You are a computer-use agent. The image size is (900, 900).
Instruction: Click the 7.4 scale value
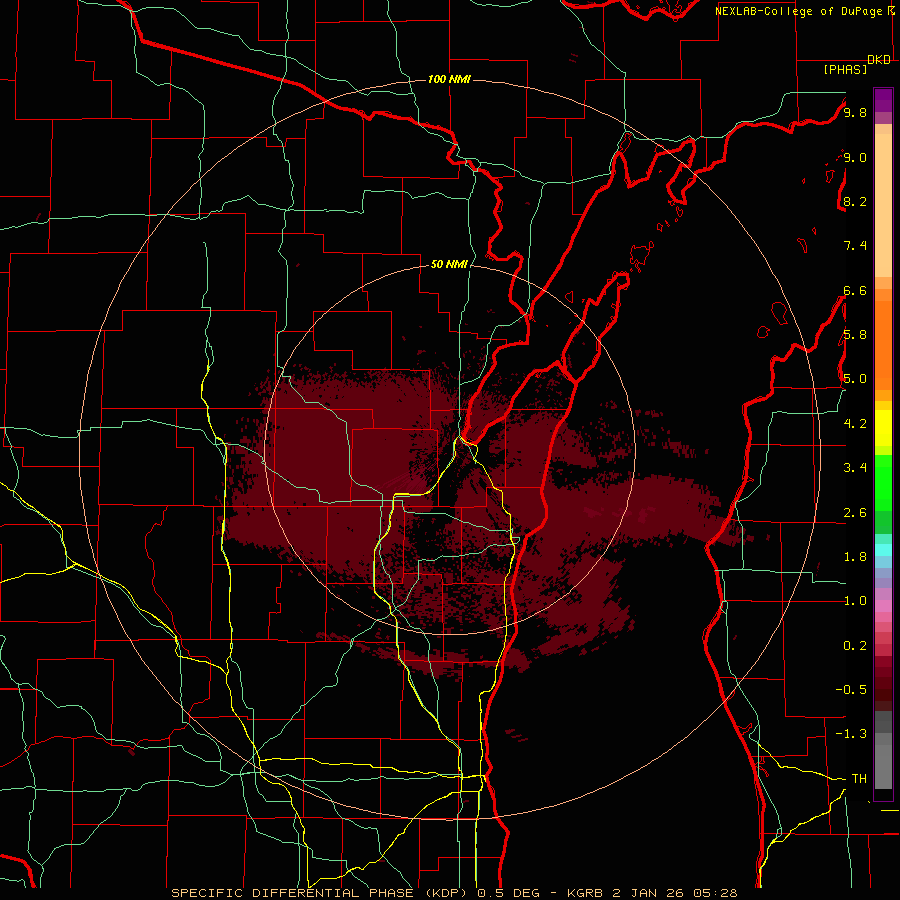pos(855,246)
